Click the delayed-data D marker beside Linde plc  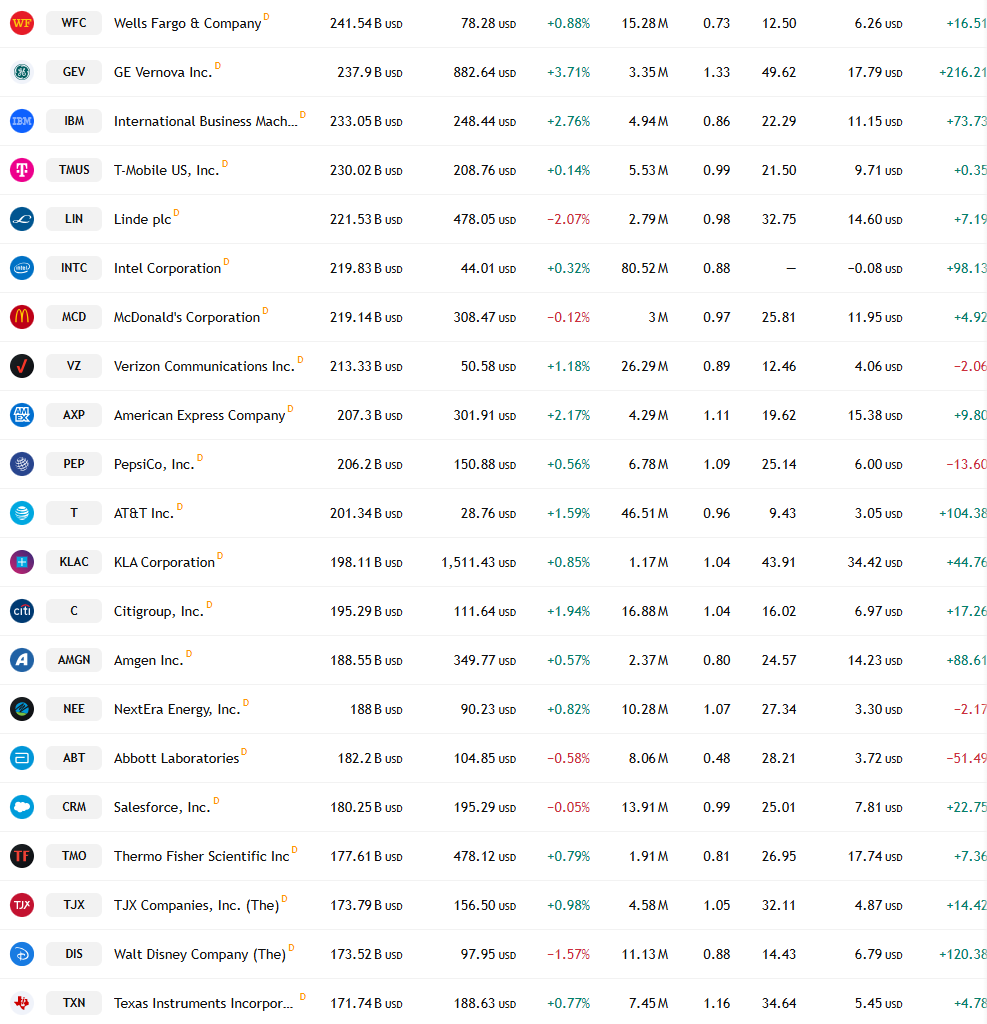pyautogui.click(x=176, y=213)
